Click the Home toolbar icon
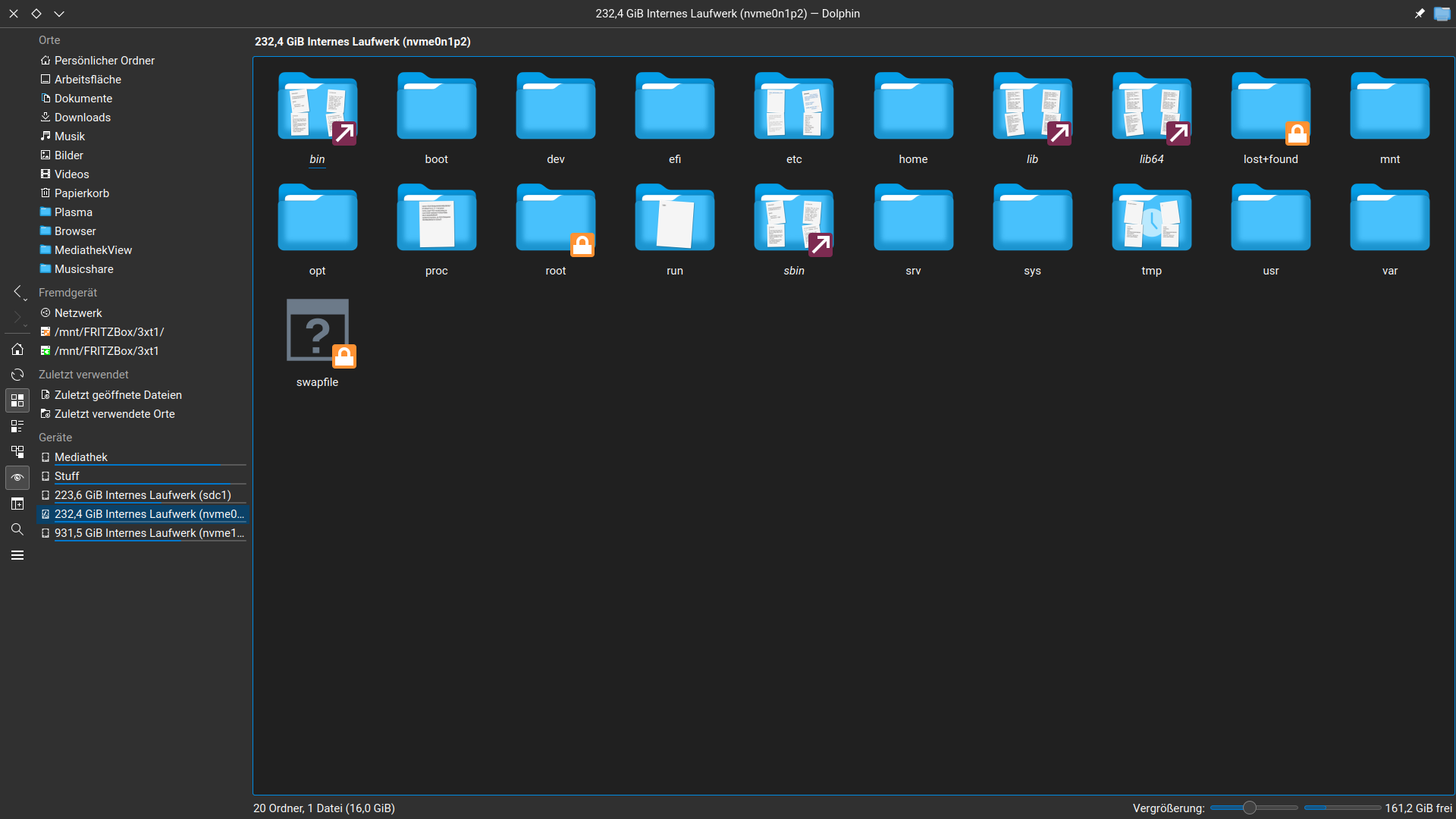The image size is (1456, 819). coord(17,350)
